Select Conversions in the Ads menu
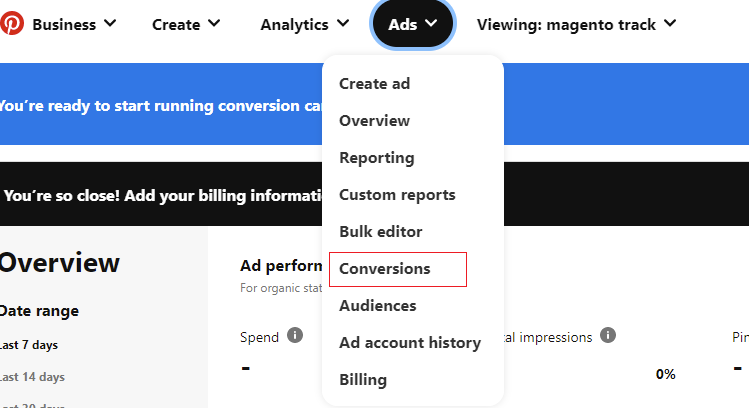749x408 pixels. (385, 269)
